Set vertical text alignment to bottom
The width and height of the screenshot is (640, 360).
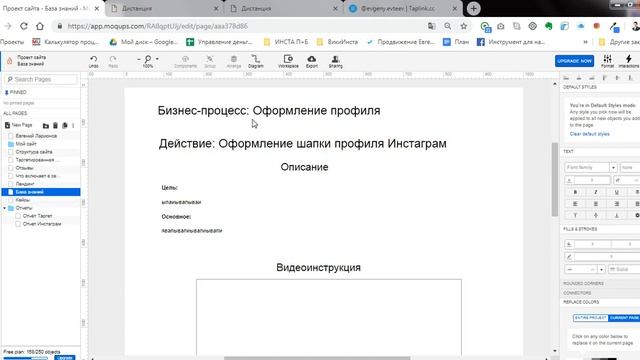616,216
